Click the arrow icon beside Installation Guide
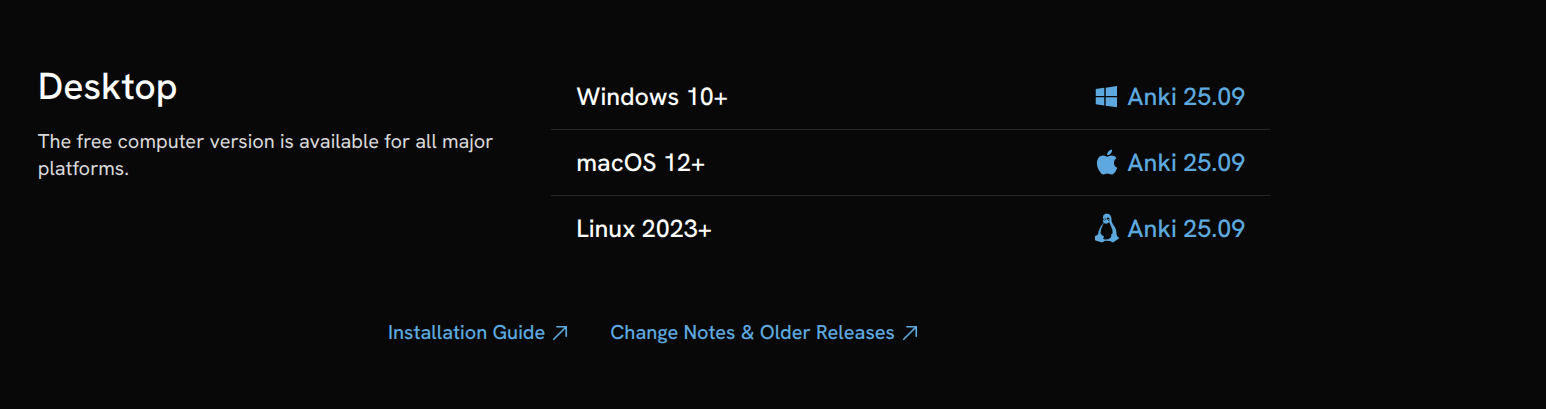Viewport: 1546px width, 409px height. [x=560, y=333]
